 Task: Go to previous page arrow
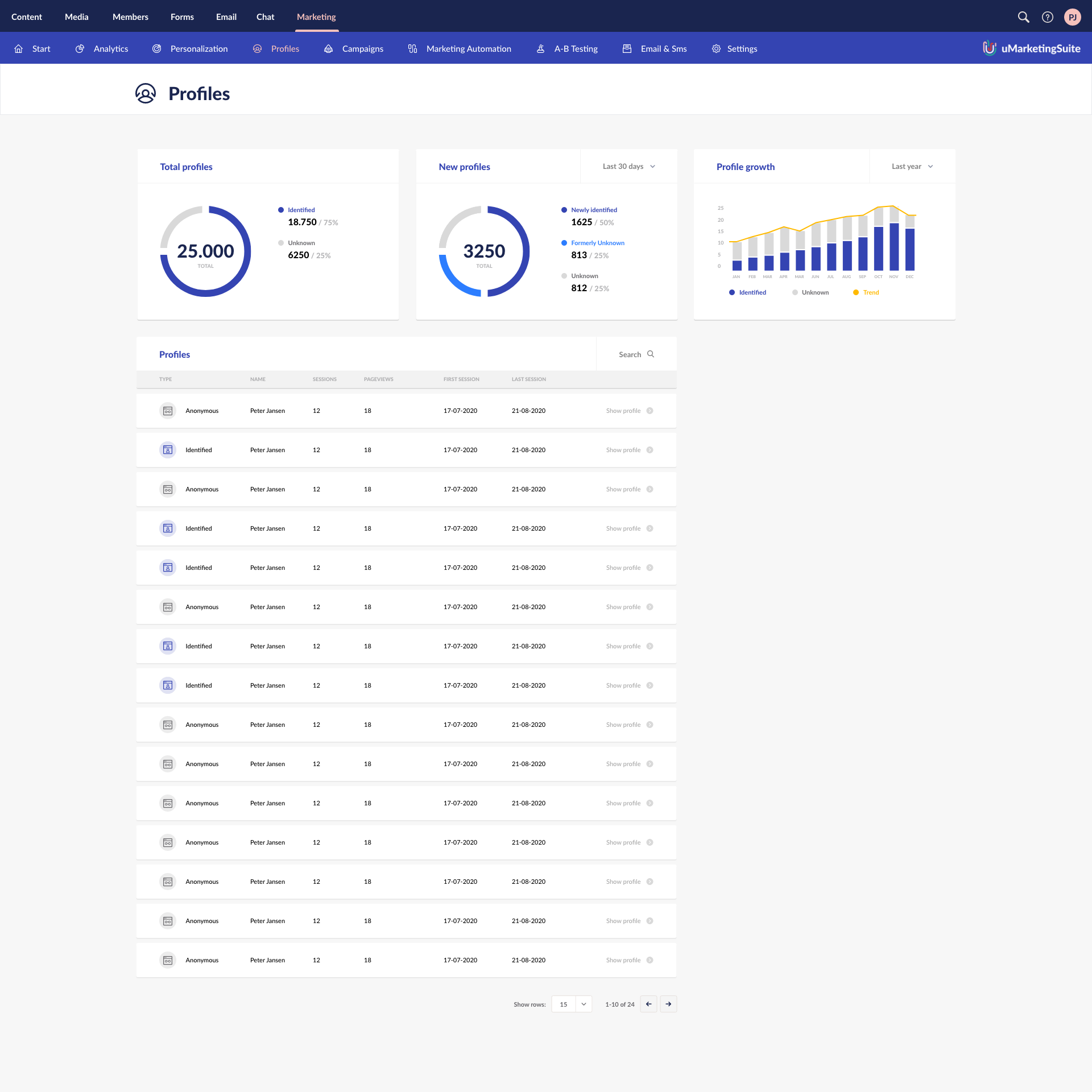pyautogui.click(x=648, y=1004)
